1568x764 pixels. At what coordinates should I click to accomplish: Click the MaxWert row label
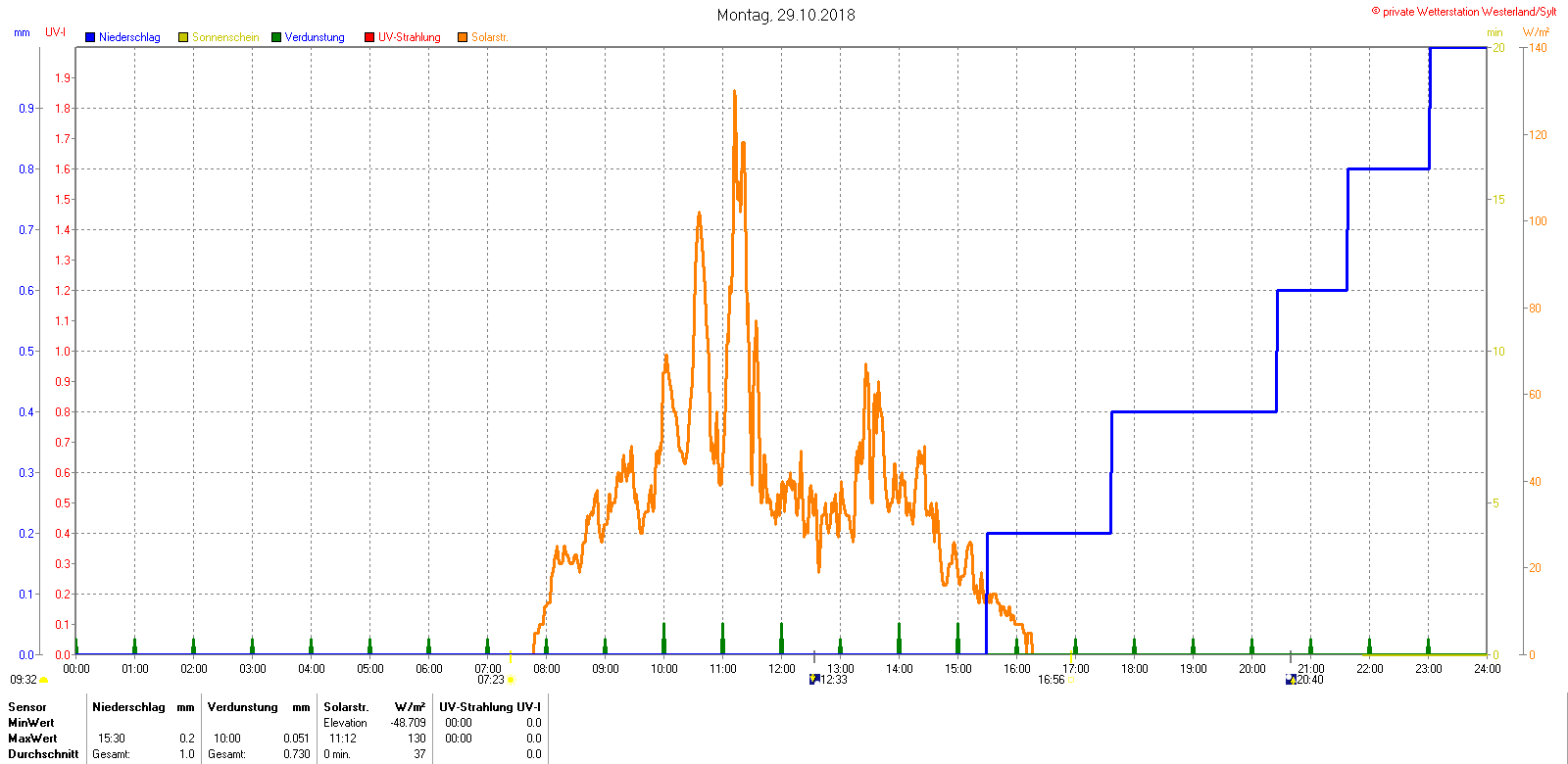[x=32, y=739]
